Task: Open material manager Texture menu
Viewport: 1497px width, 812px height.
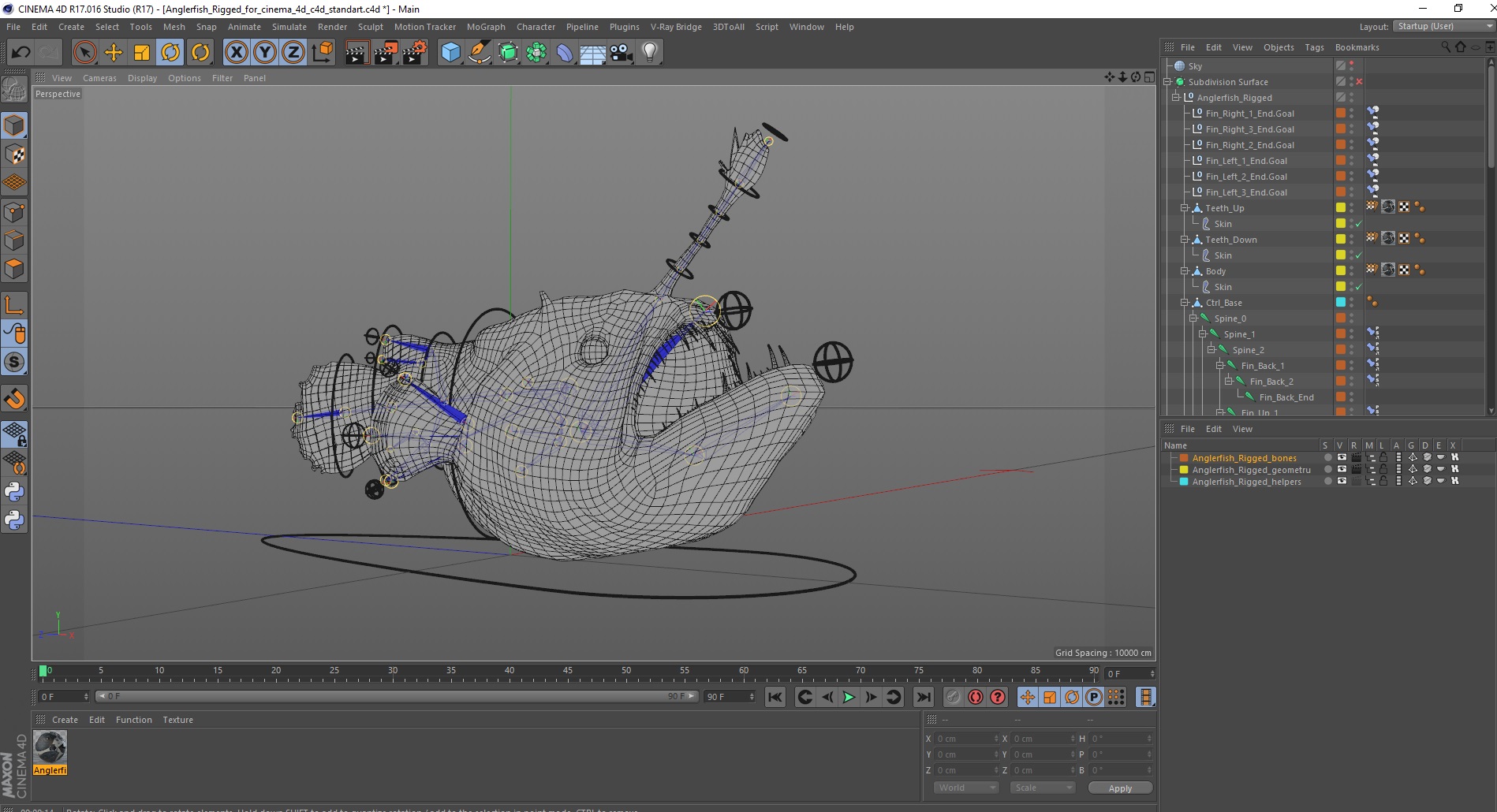Action: tap(177, 720)
